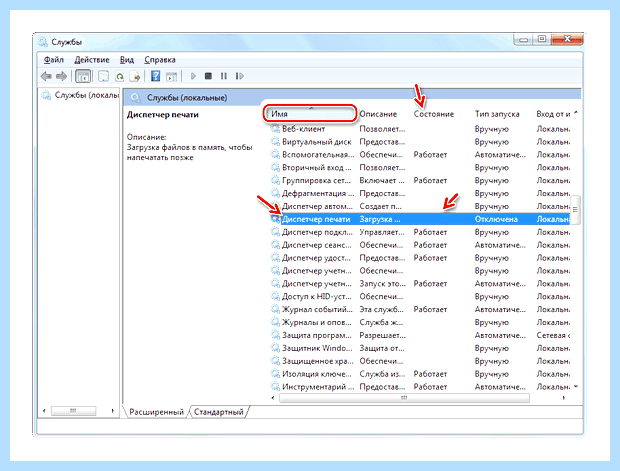Select the Защищенное хра... service row
Viewport: 620px width, 471px height.
[x=420, y=361]
